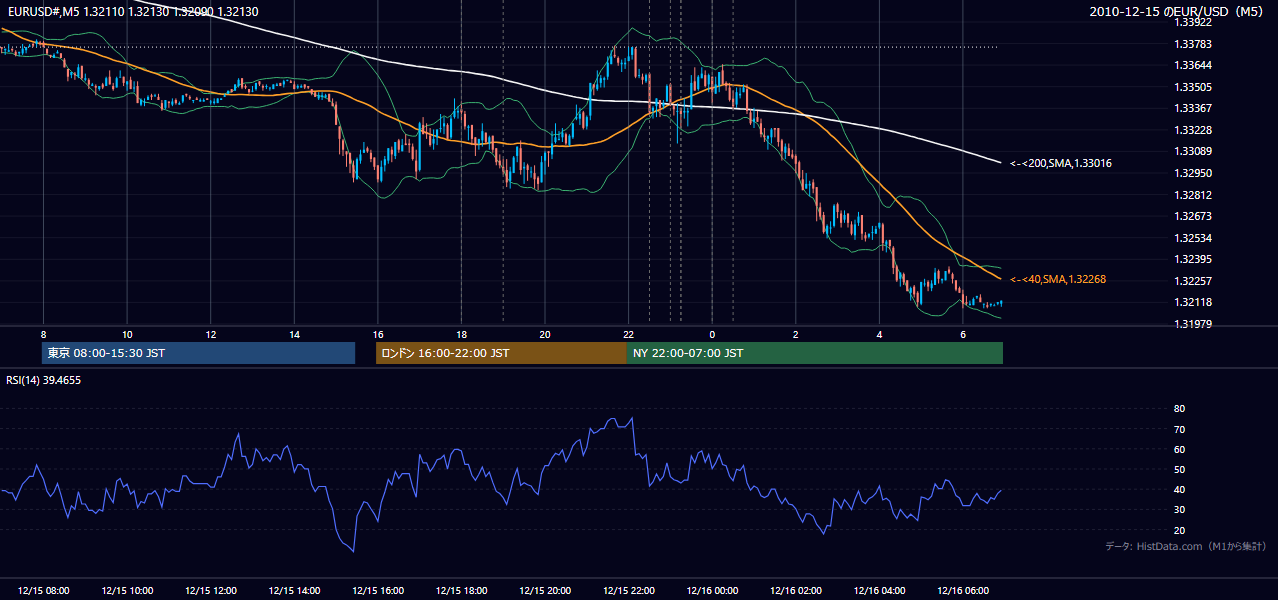Image resolution: width=1278 pixels, height=600 pixels.
Task: Click bottom time label 12/15 20:00
Action: pos(545,591)
